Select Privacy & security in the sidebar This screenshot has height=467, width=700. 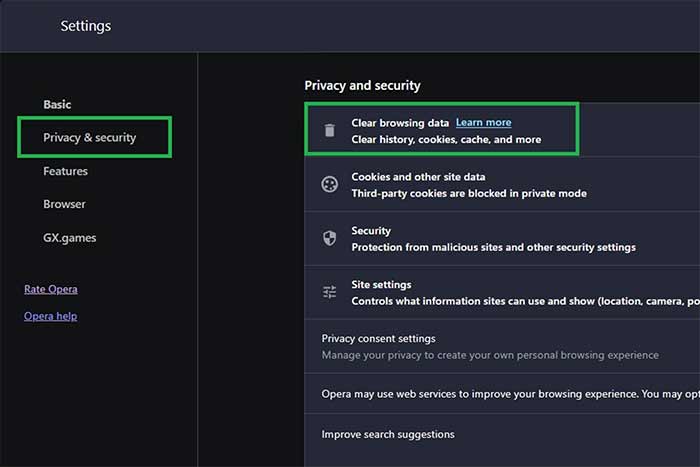pos(90,138)
